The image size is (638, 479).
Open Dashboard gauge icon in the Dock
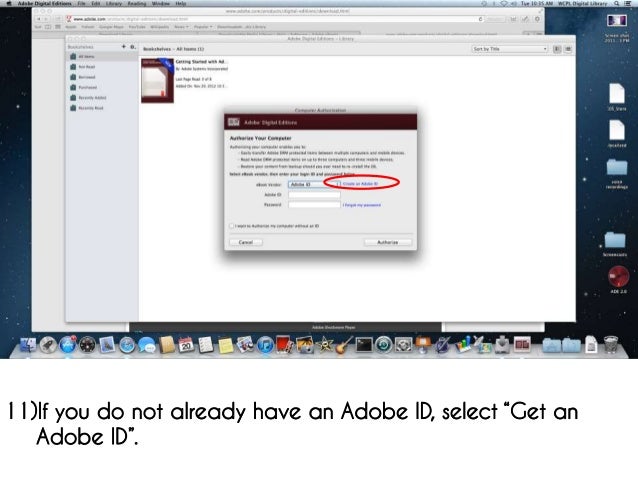click(x=87, y=346)
